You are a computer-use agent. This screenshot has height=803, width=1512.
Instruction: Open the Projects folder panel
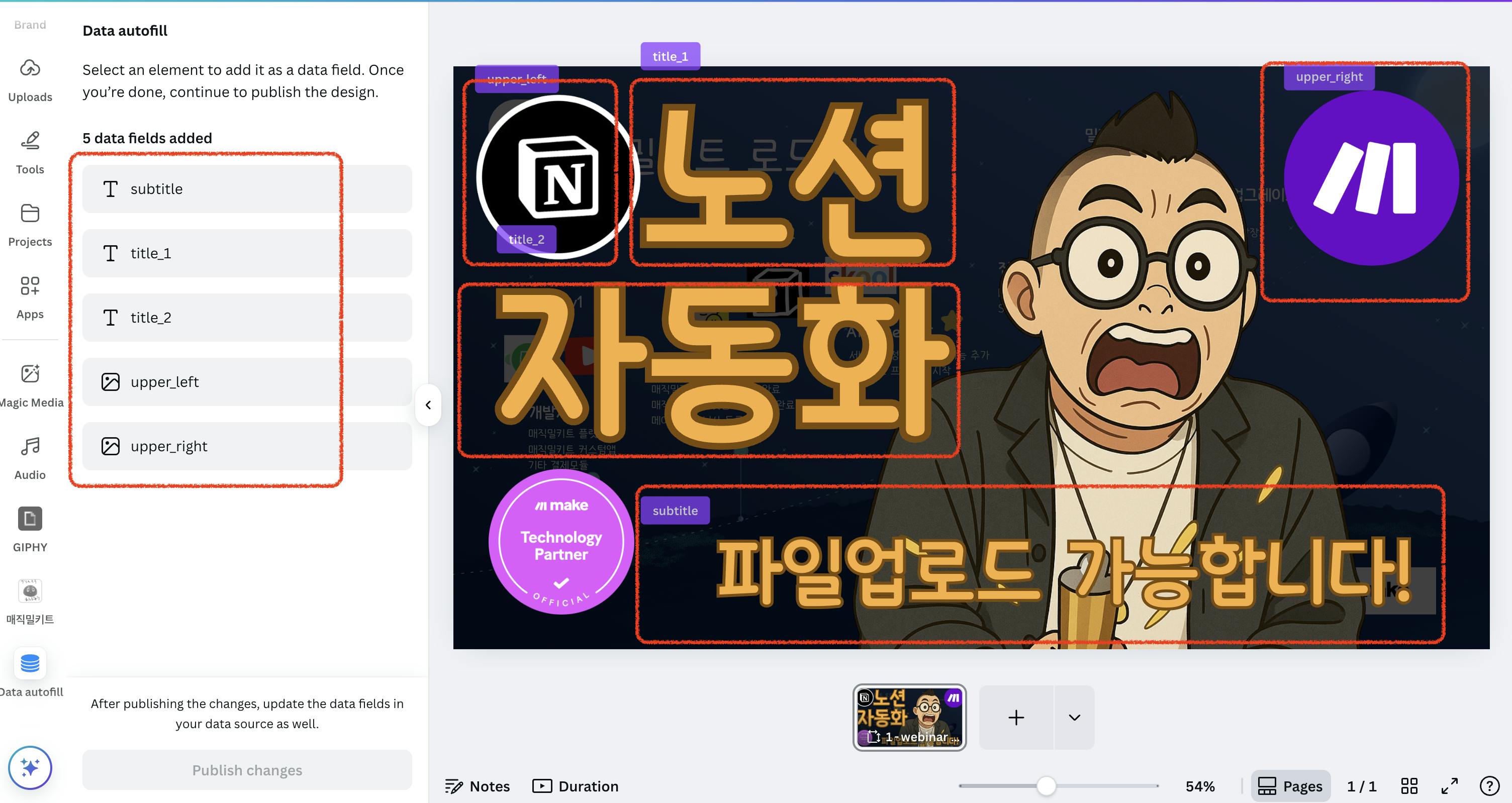click(x=30, y=225)
